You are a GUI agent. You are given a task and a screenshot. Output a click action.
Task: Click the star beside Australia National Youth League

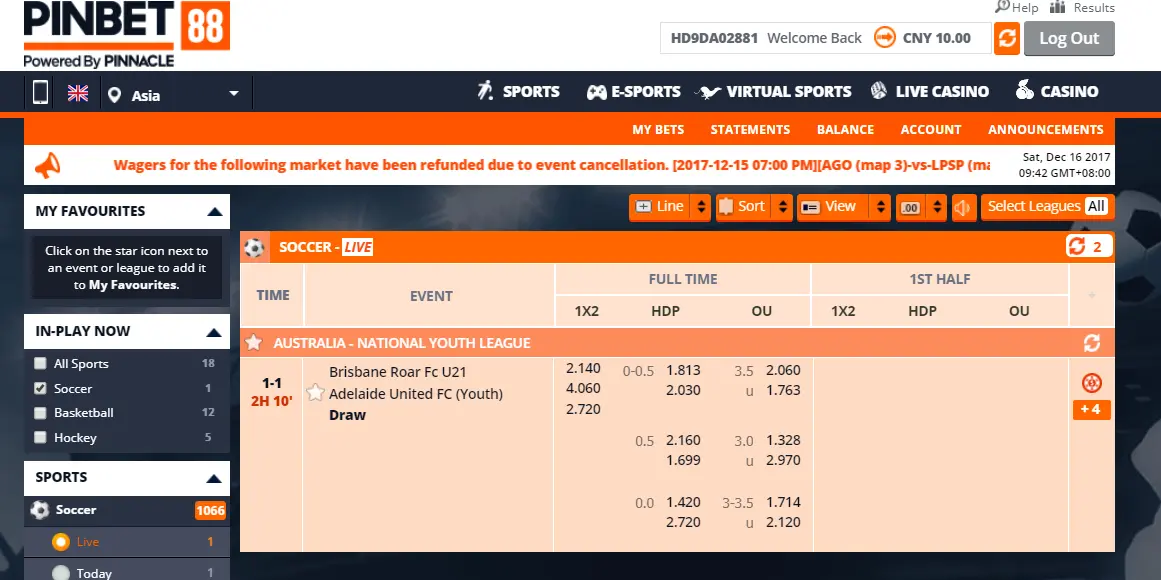254,343
